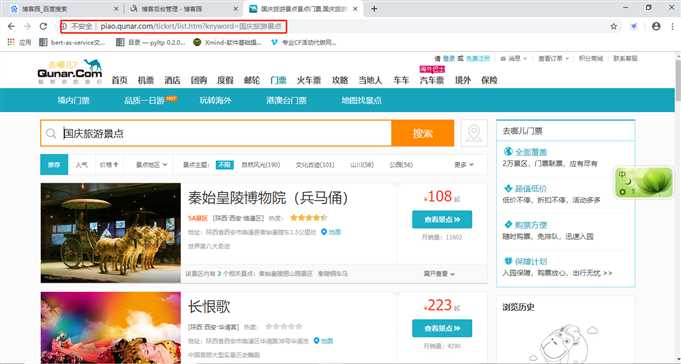The height and width of the screenshot is (364, 681).
Task: Open the browser profile avatar icon
Action: tap(656, 26)
